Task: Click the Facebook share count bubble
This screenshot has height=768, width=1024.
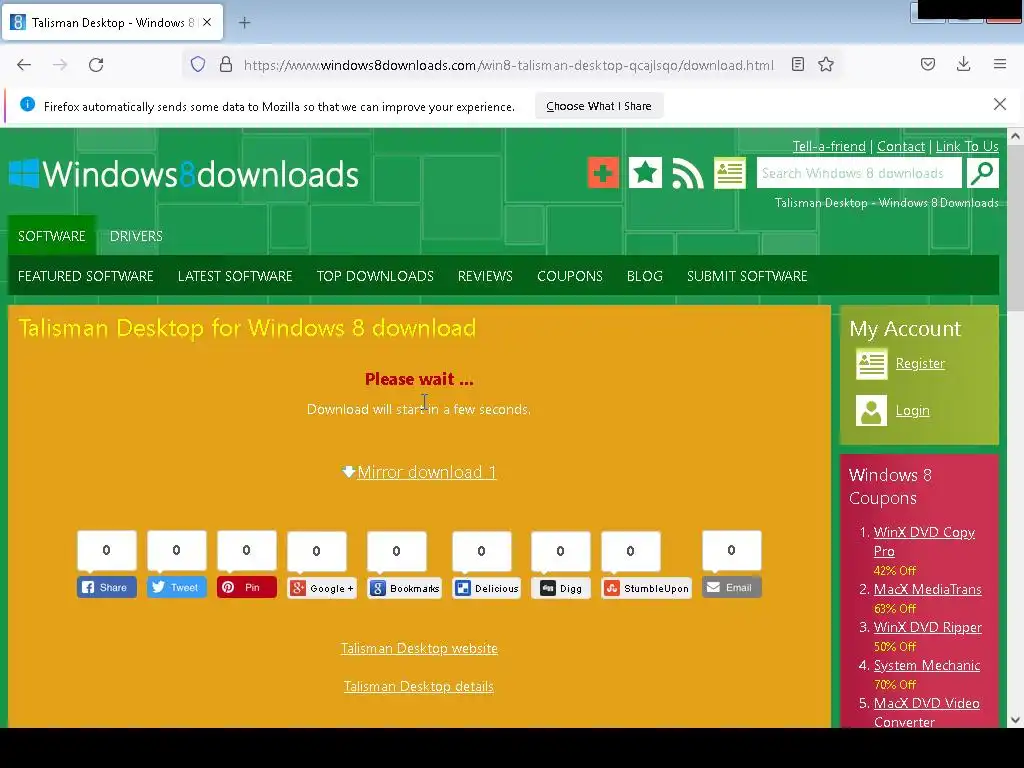Action: tap(106, 550)
